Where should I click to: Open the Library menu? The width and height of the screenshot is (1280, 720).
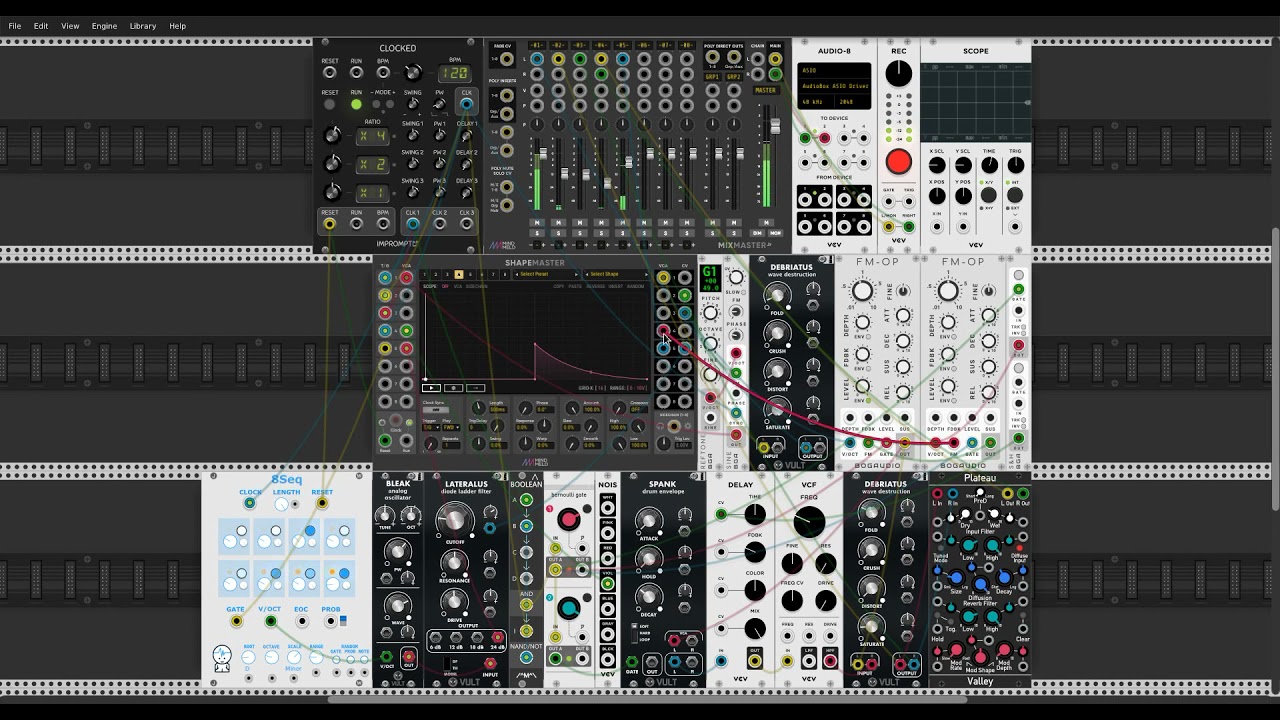point(143,26)
